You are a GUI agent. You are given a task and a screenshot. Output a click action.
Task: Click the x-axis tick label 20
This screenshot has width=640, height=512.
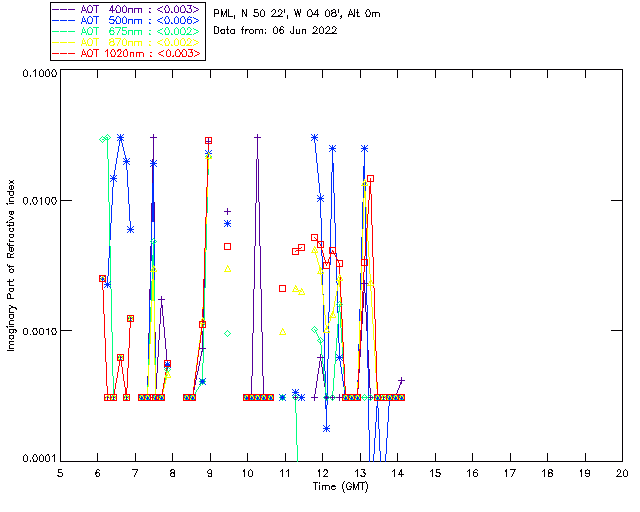point(621,472)
